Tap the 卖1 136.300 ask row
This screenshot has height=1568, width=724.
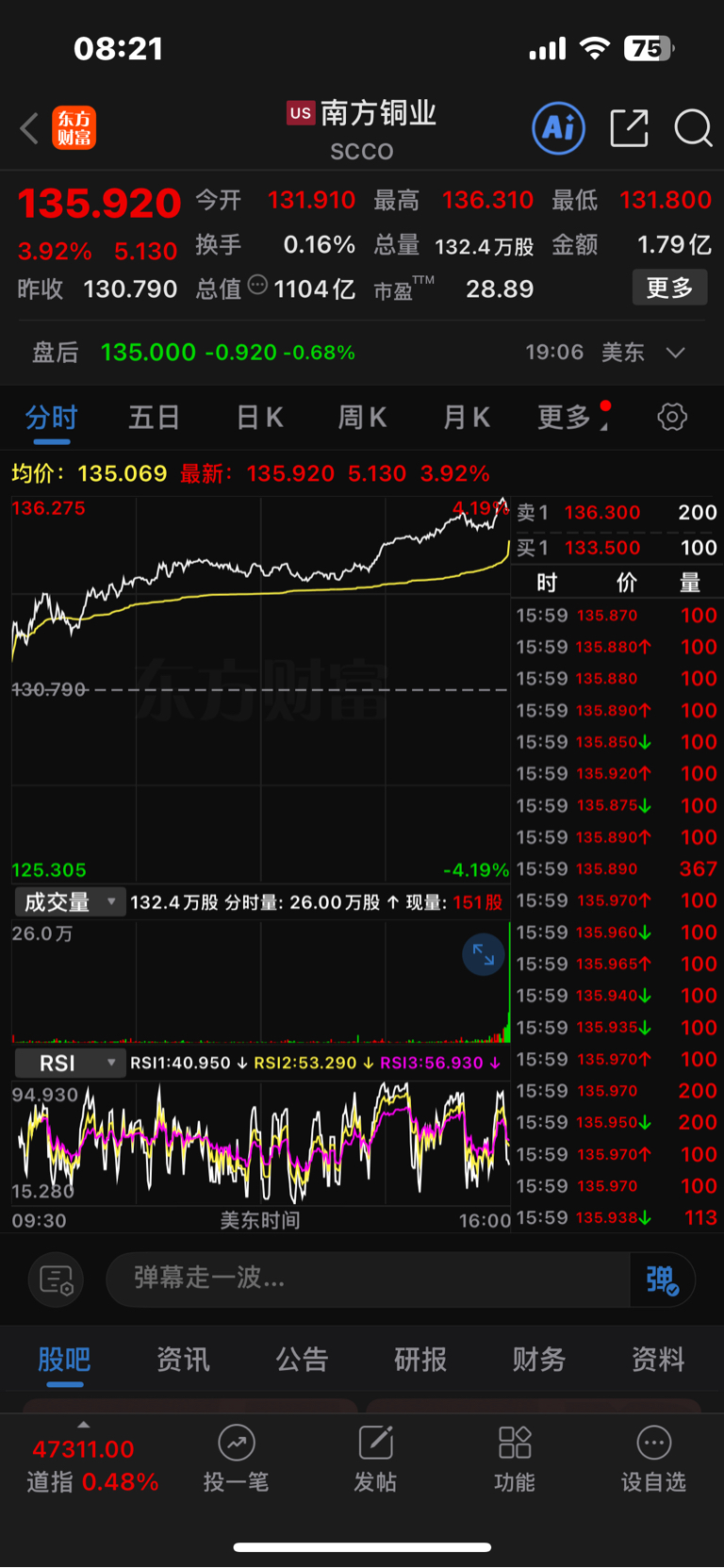click(x=617, y=513)
